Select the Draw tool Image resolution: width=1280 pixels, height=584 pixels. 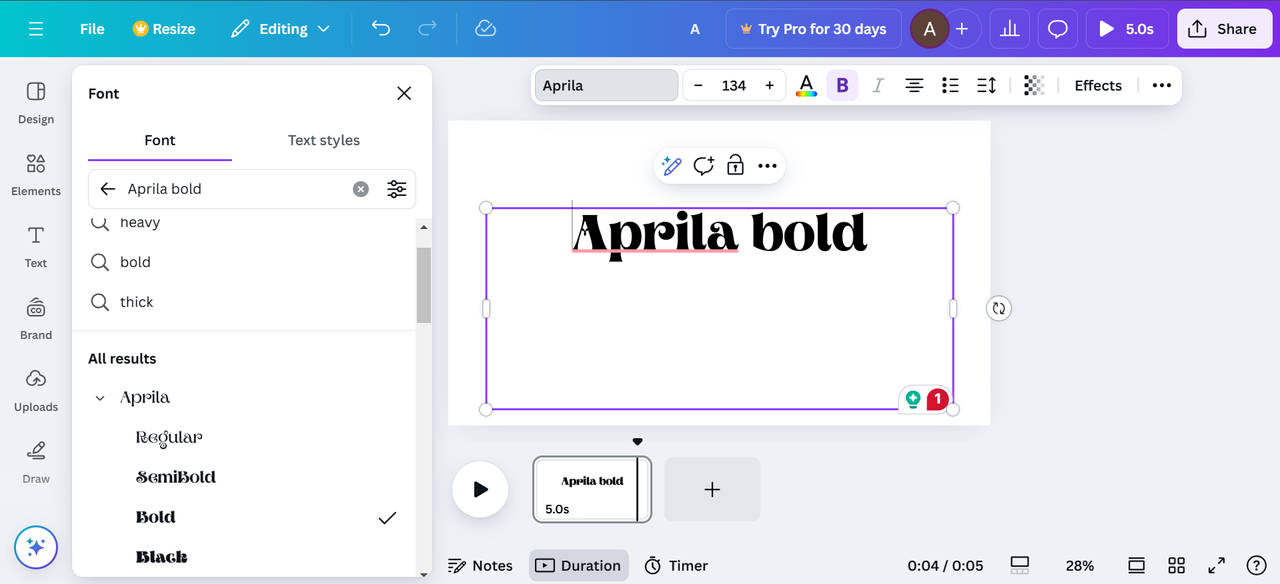click(x=36, y=463)
